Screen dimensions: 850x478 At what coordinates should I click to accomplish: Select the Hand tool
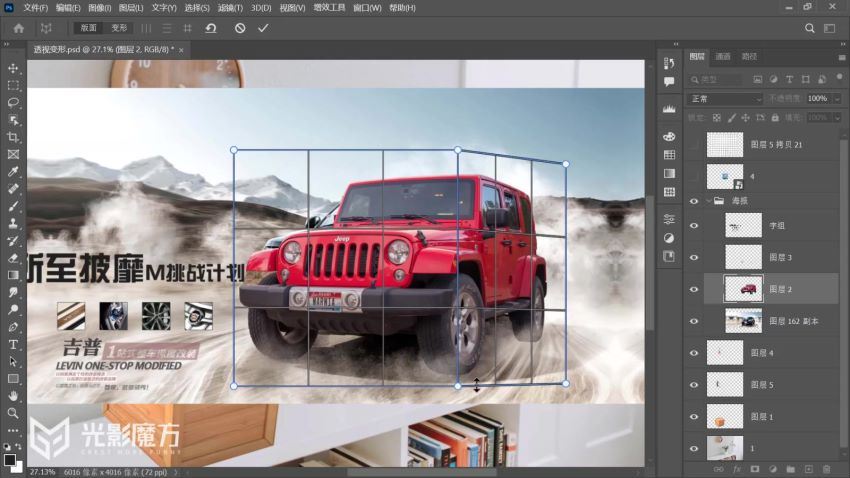pos(13,396)
